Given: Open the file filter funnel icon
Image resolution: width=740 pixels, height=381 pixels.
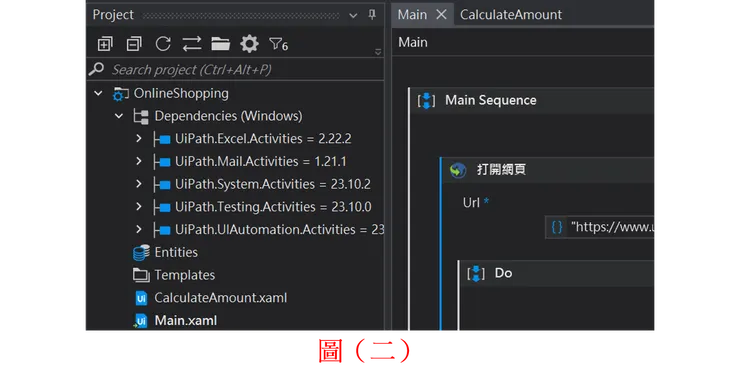Looking at the screenshot, I should [278, 44].
